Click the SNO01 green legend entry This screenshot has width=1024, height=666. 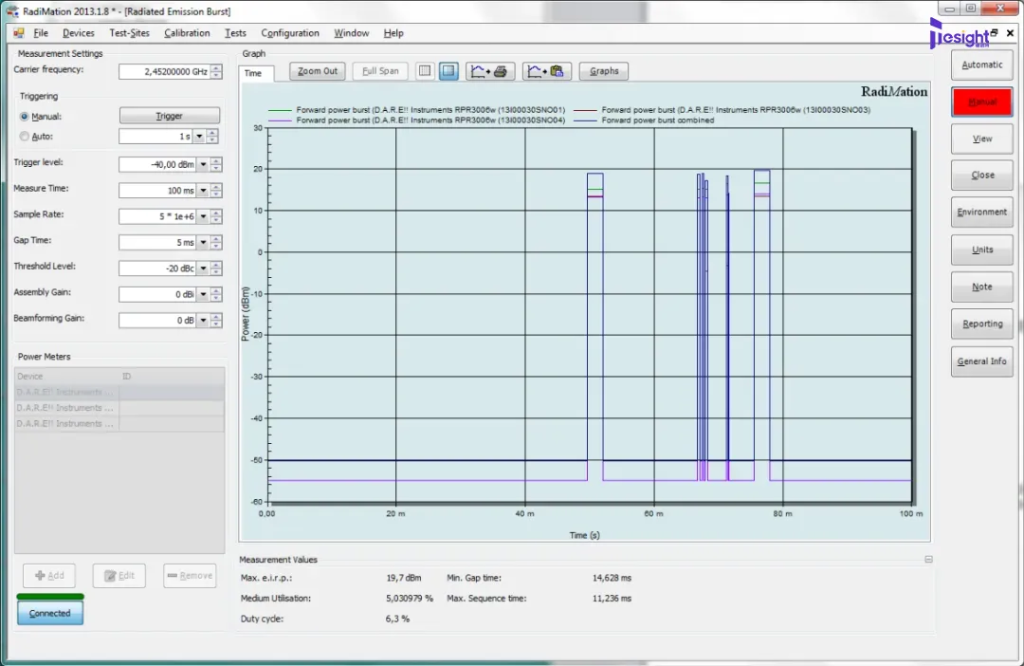tap(417, 110)
